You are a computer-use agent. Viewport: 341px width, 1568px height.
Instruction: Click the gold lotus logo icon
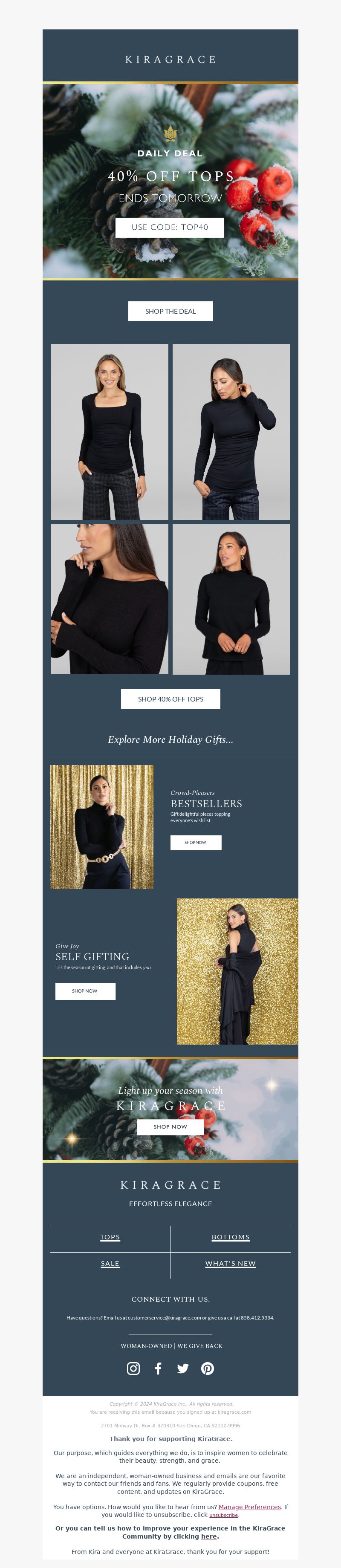170,133
